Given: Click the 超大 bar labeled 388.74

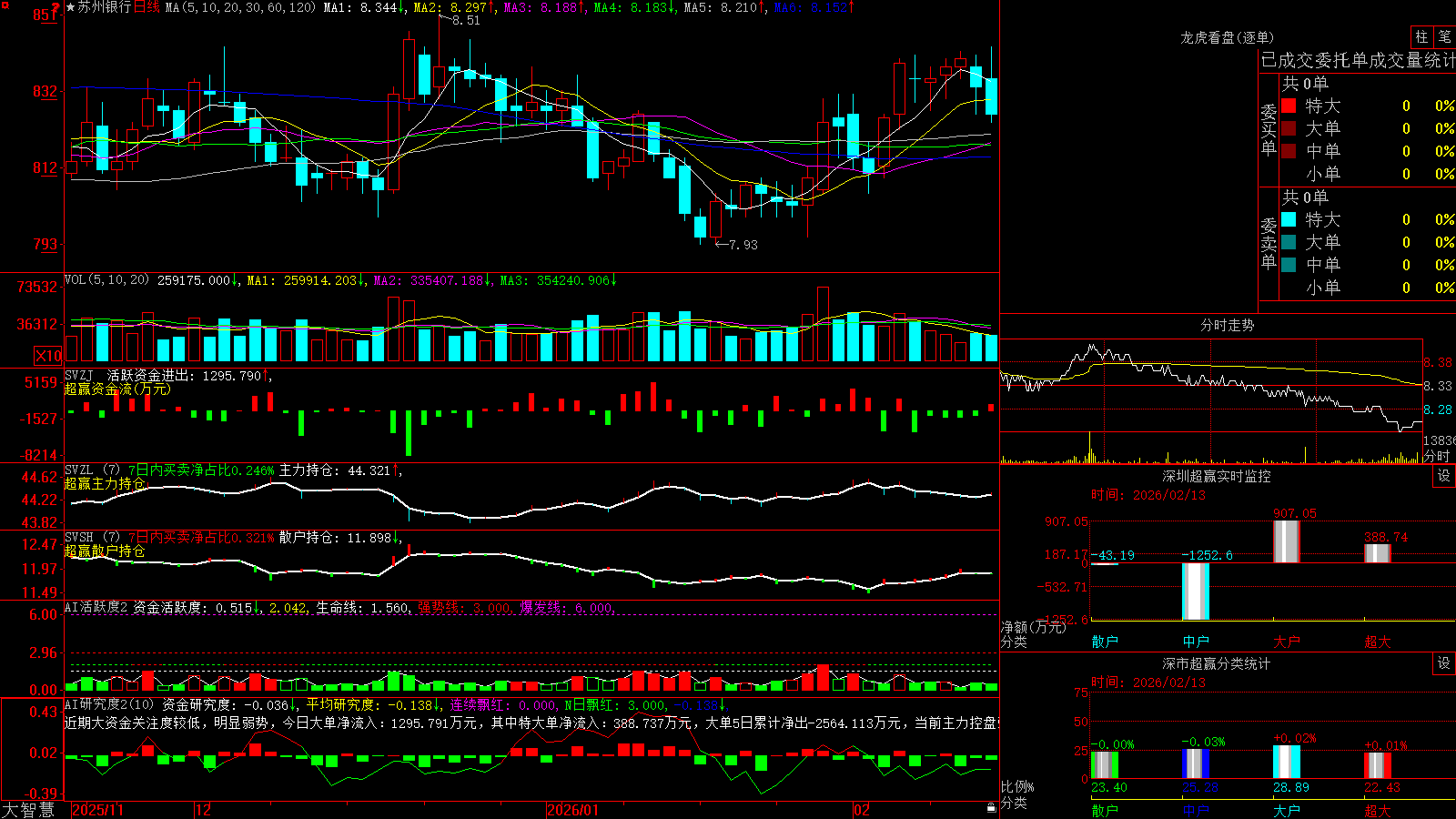Looking at the screenshot, I should (x=1378, y=553).
